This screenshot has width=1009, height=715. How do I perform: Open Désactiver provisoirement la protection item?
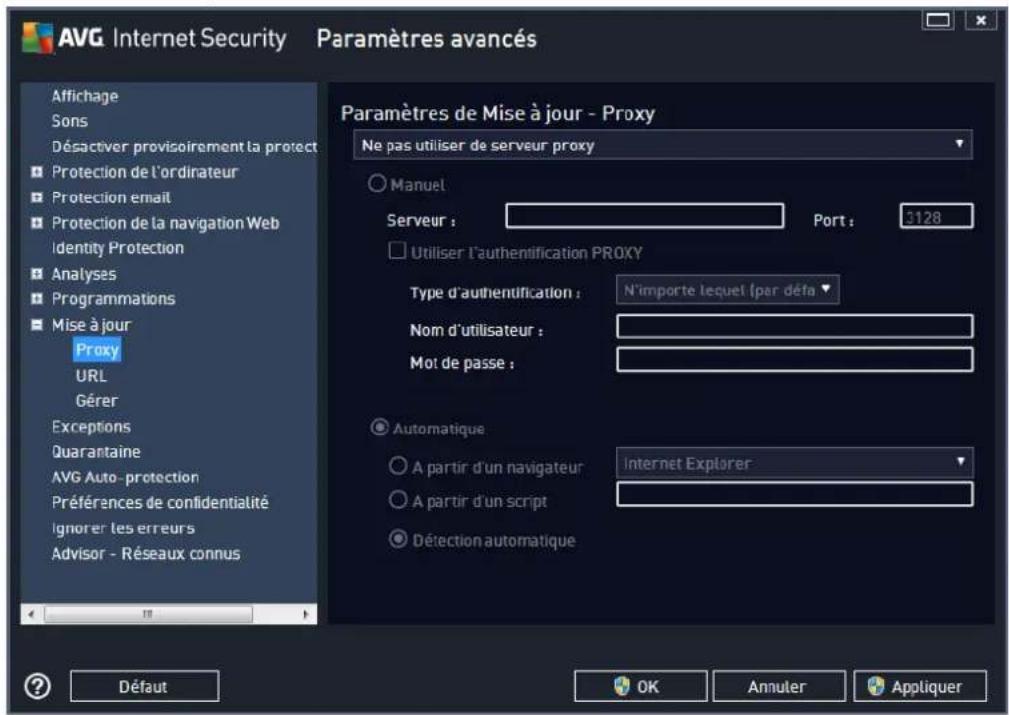click(x=184, y=147)
